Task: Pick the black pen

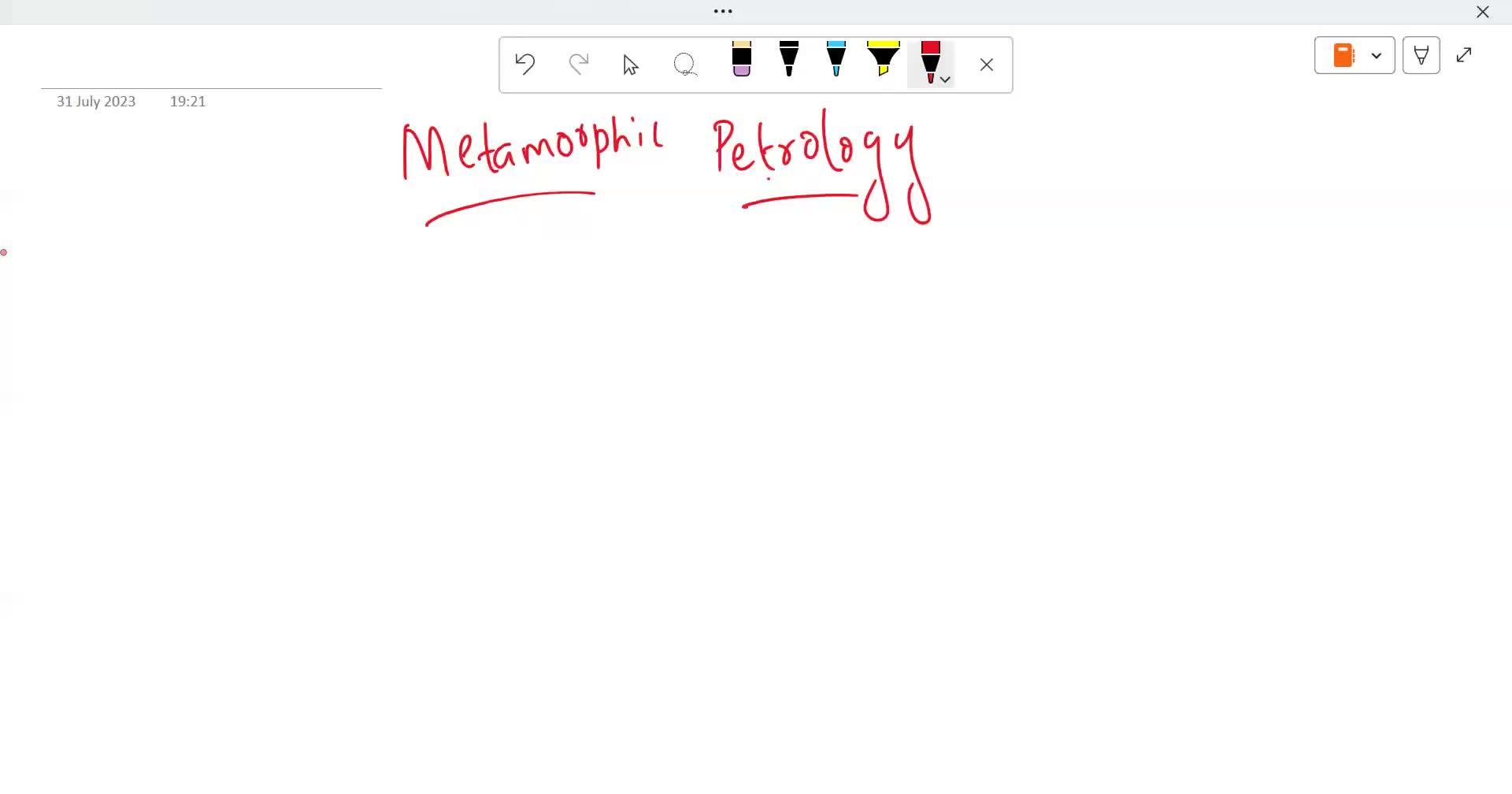Action: (789, 60)
